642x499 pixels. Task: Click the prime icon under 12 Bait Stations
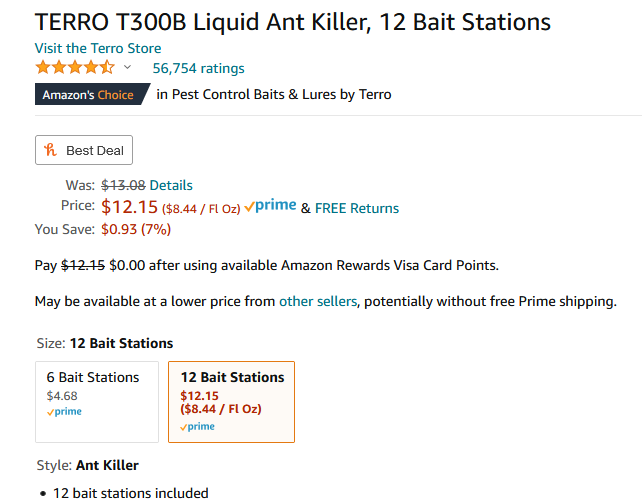(197, 427)
